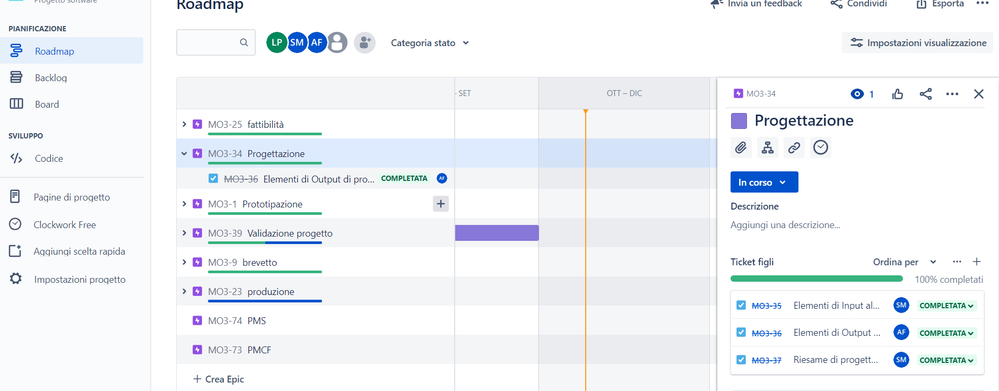999x391 pixels.
Task: Open MO3-35 COMPLETATA status dropdown
Action: [x=947, y=306]
